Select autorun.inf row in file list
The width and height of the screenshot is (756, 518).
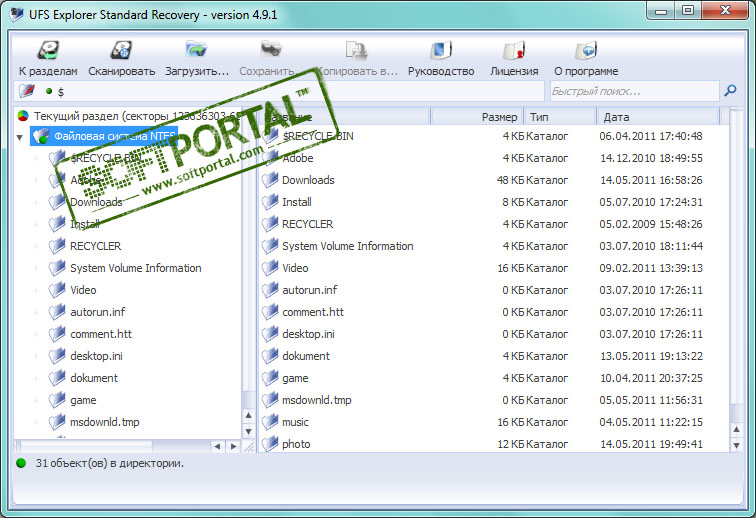coord(494,290)
